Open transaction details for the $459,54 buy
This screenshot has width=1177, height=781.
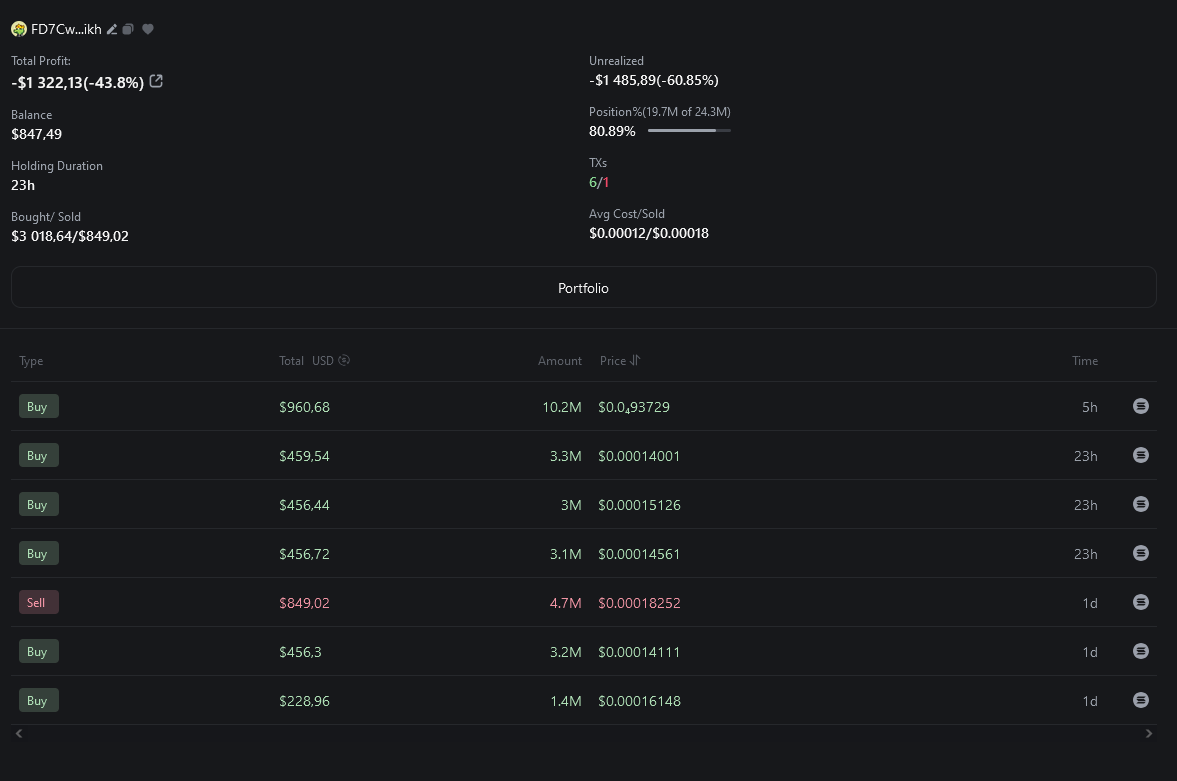[1140, 455]
